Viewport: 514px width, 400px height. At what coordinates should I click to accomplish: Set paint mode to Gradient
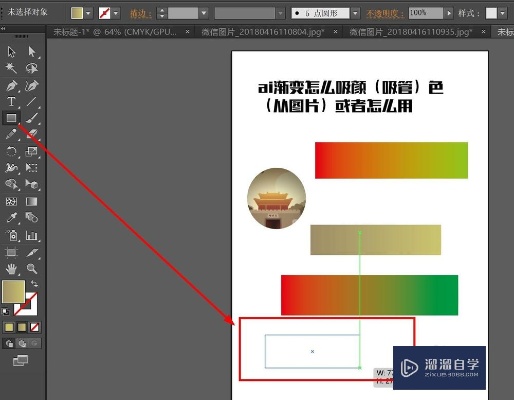pos(22,327)
